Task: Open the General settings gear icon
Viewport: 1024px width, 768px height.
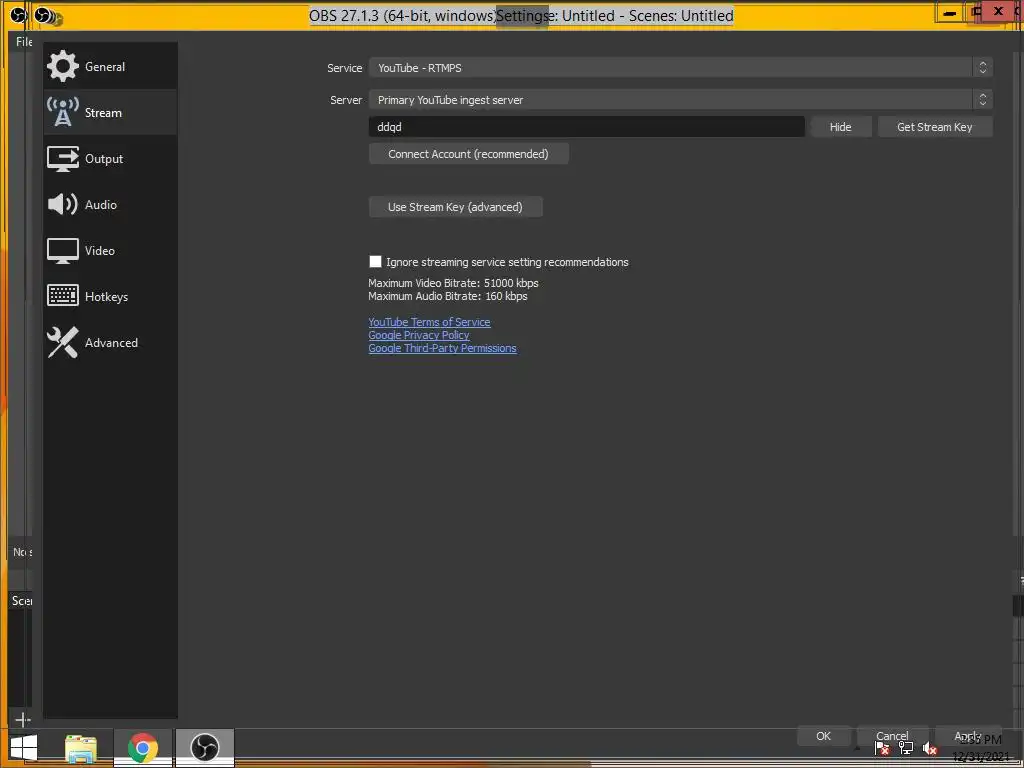Action: (63, 67)
